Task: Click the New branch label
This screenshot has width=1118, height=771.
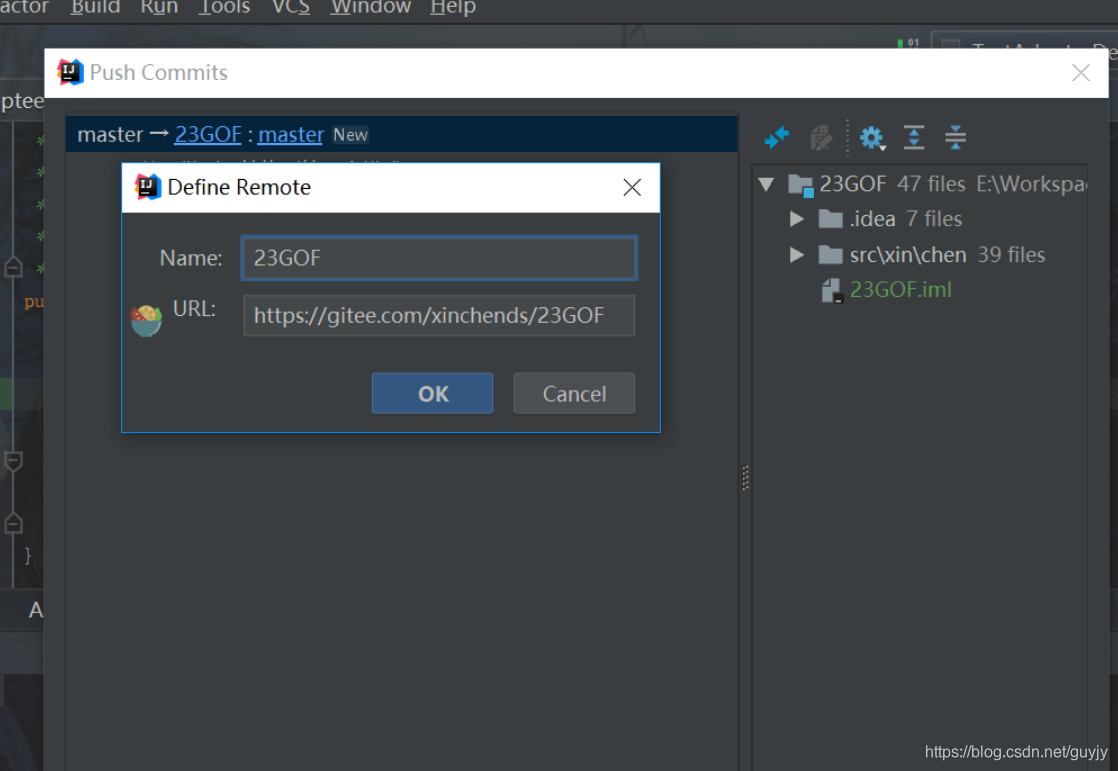Action: 350,135
